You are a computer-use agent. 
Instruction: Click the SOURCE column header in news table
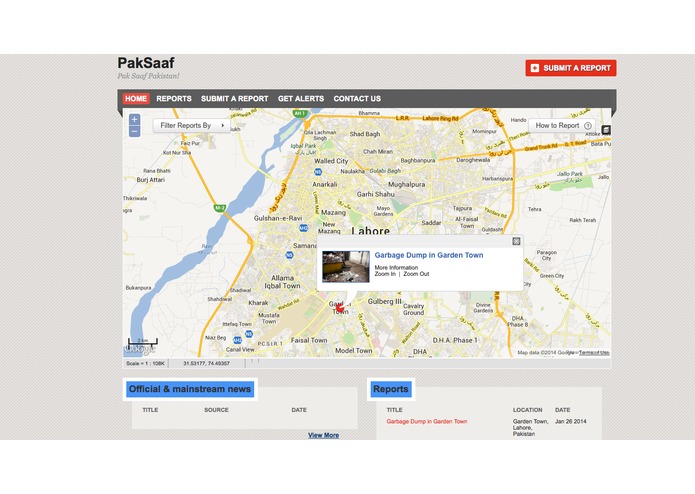tap(216, 410)
